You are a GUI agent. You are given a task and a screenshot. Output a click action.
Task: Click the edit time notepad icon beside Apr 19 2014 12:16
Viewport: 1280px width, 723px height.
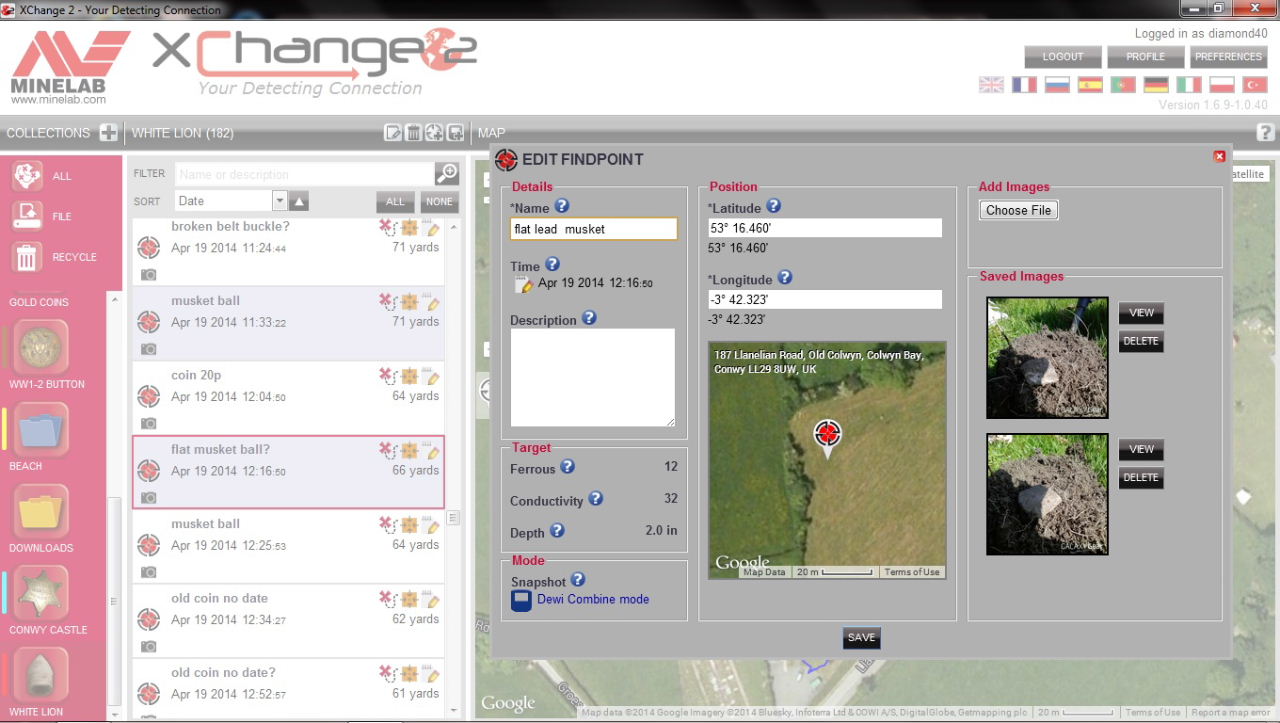(524, 285)
